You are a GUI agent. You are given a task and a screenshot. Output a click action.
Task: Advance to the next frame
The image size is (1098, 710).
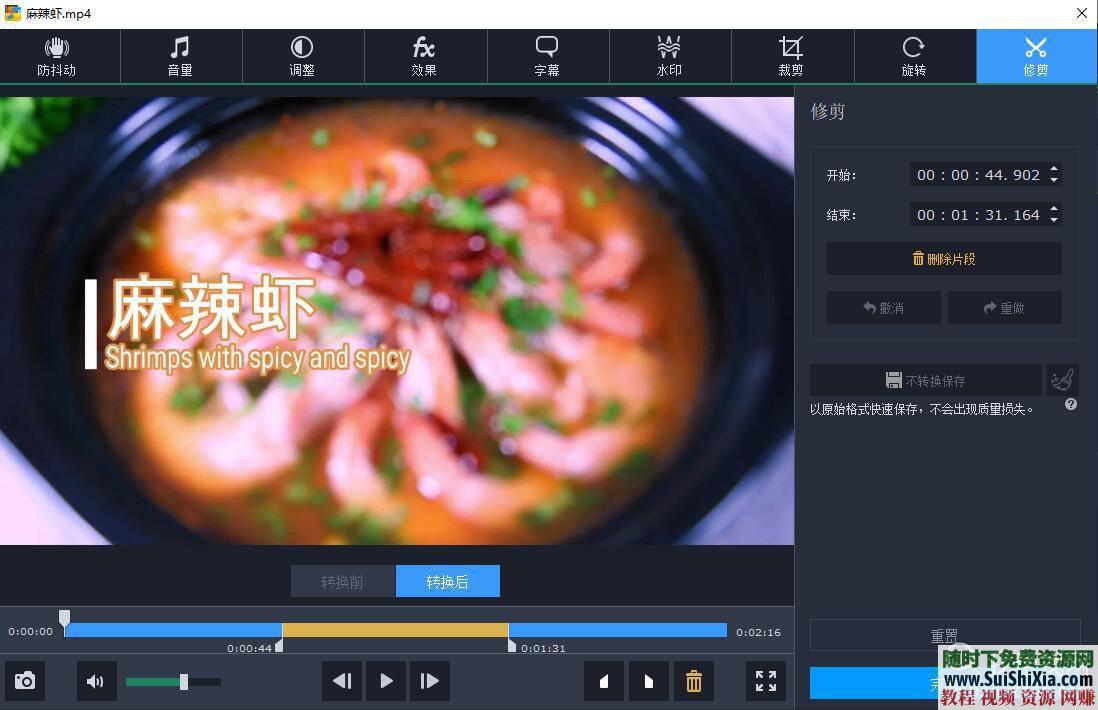429,681
